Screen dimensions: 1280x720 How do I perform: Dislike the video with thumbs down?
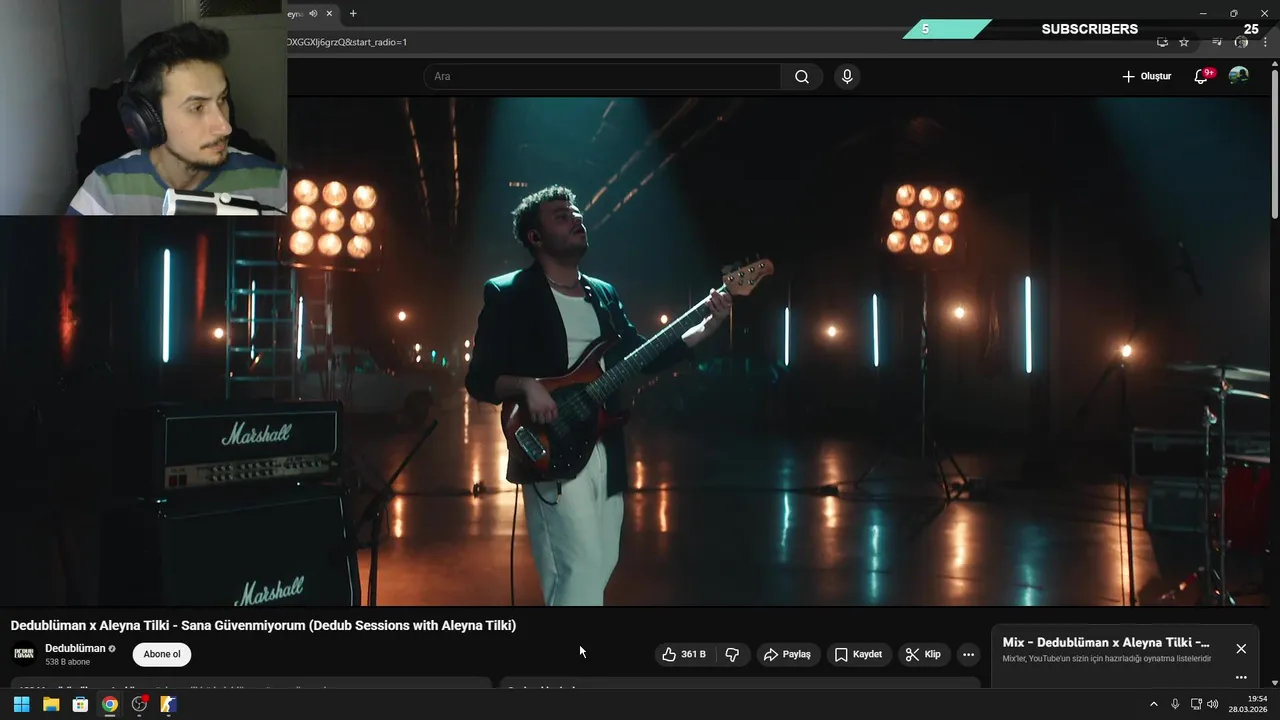[x=732, y=654]
